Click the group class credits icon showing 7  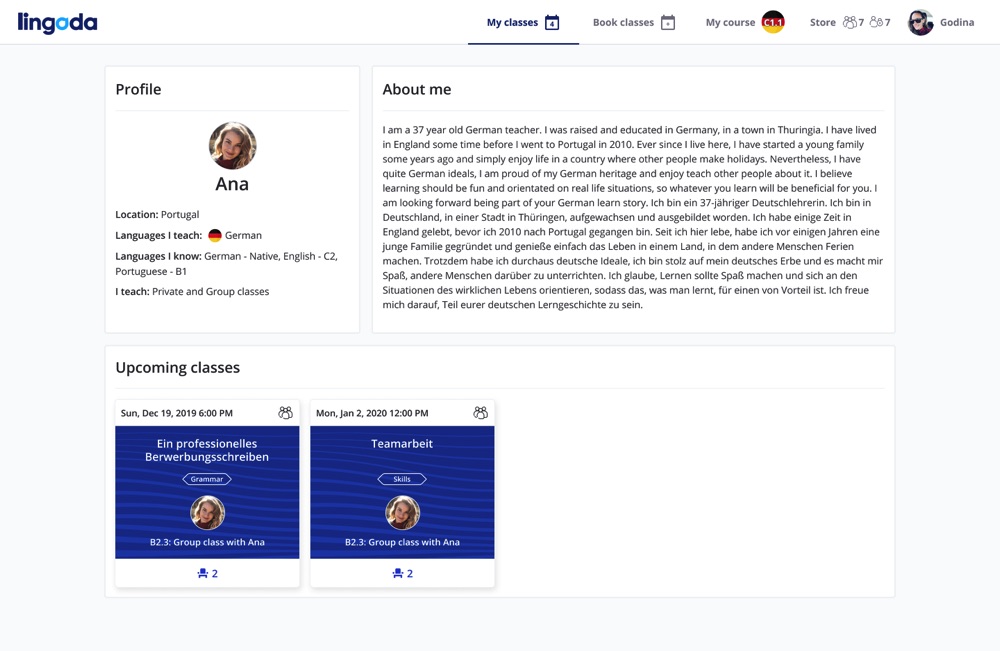coord(853,22)
